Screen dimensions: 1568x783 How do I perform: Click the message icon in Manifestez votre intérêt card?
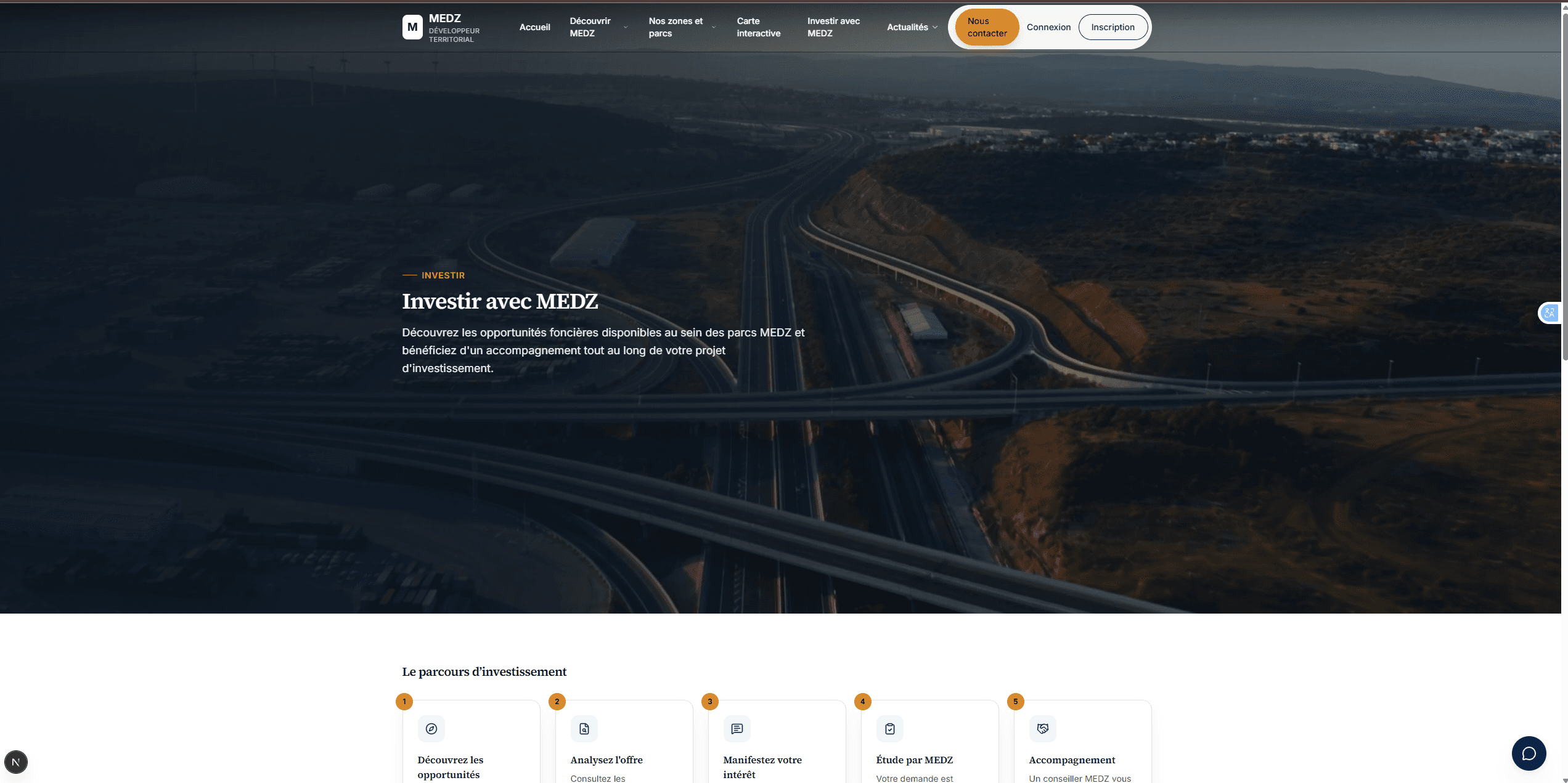click(x=737, y=729)
